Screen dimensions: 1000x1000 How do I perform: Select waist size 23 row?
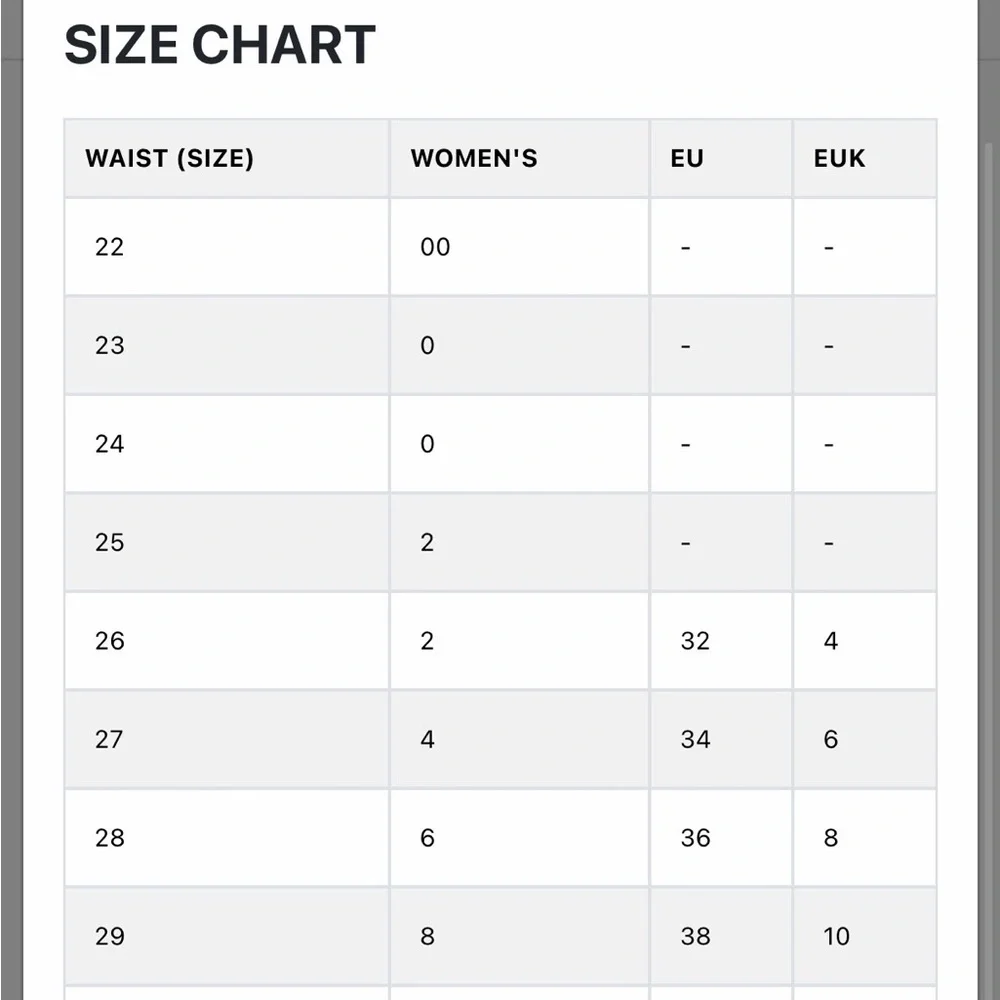pyautogui.click(x=500, y=345)
